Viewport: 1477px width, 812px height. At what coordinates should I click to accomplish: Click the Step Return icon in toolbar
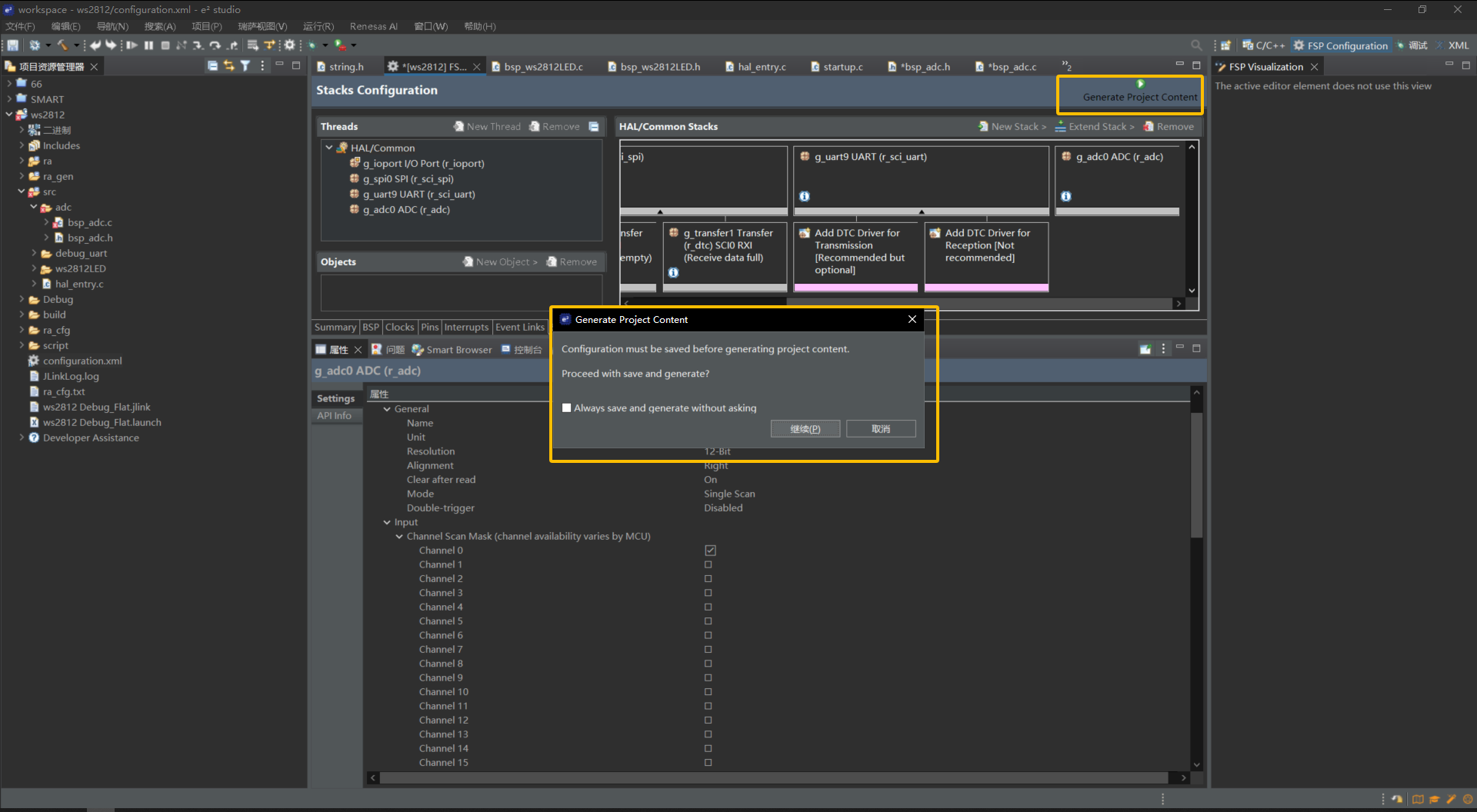pos(232,45)
